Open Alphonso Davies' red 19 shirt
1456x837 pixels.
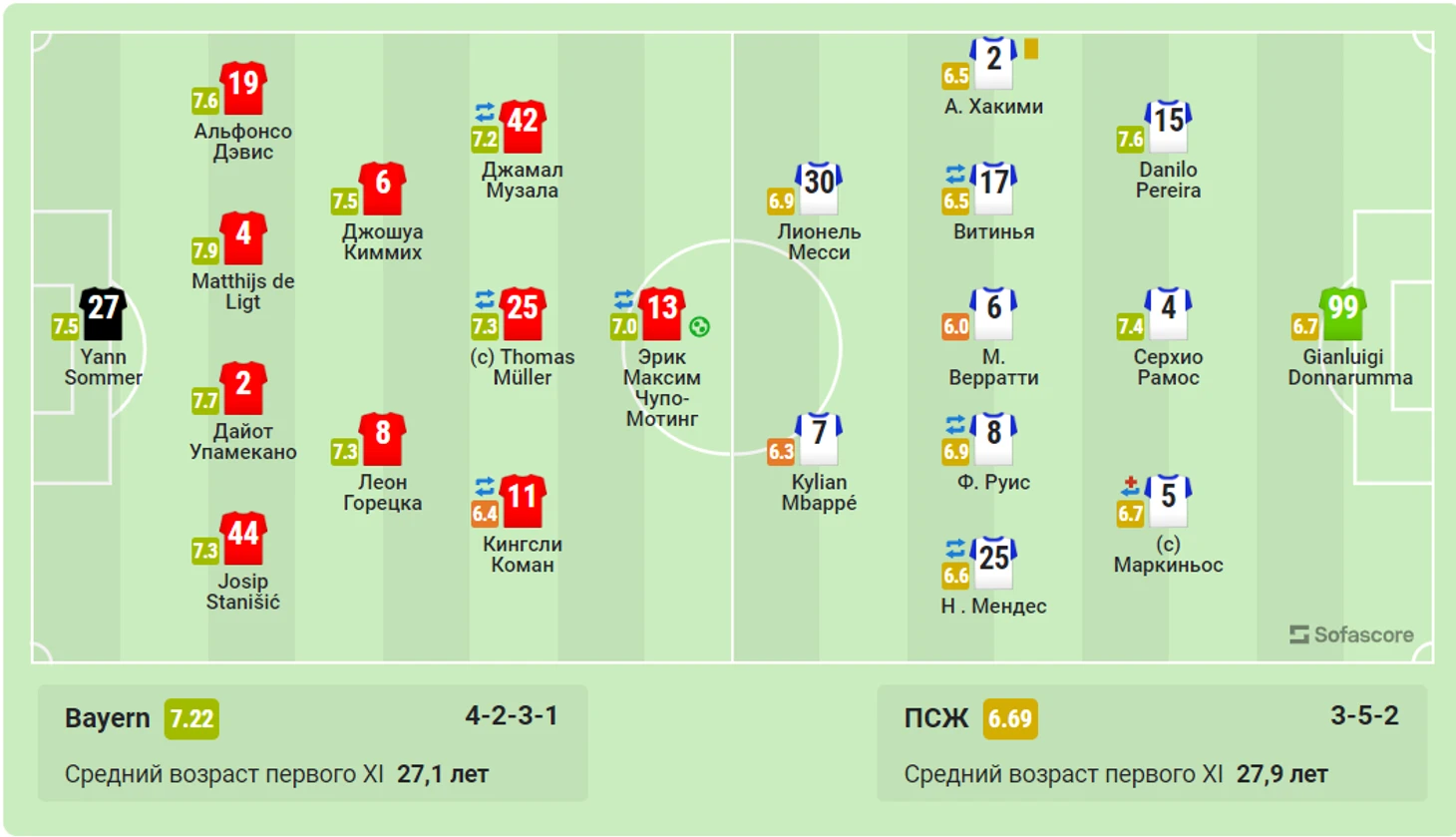(243, 89)
